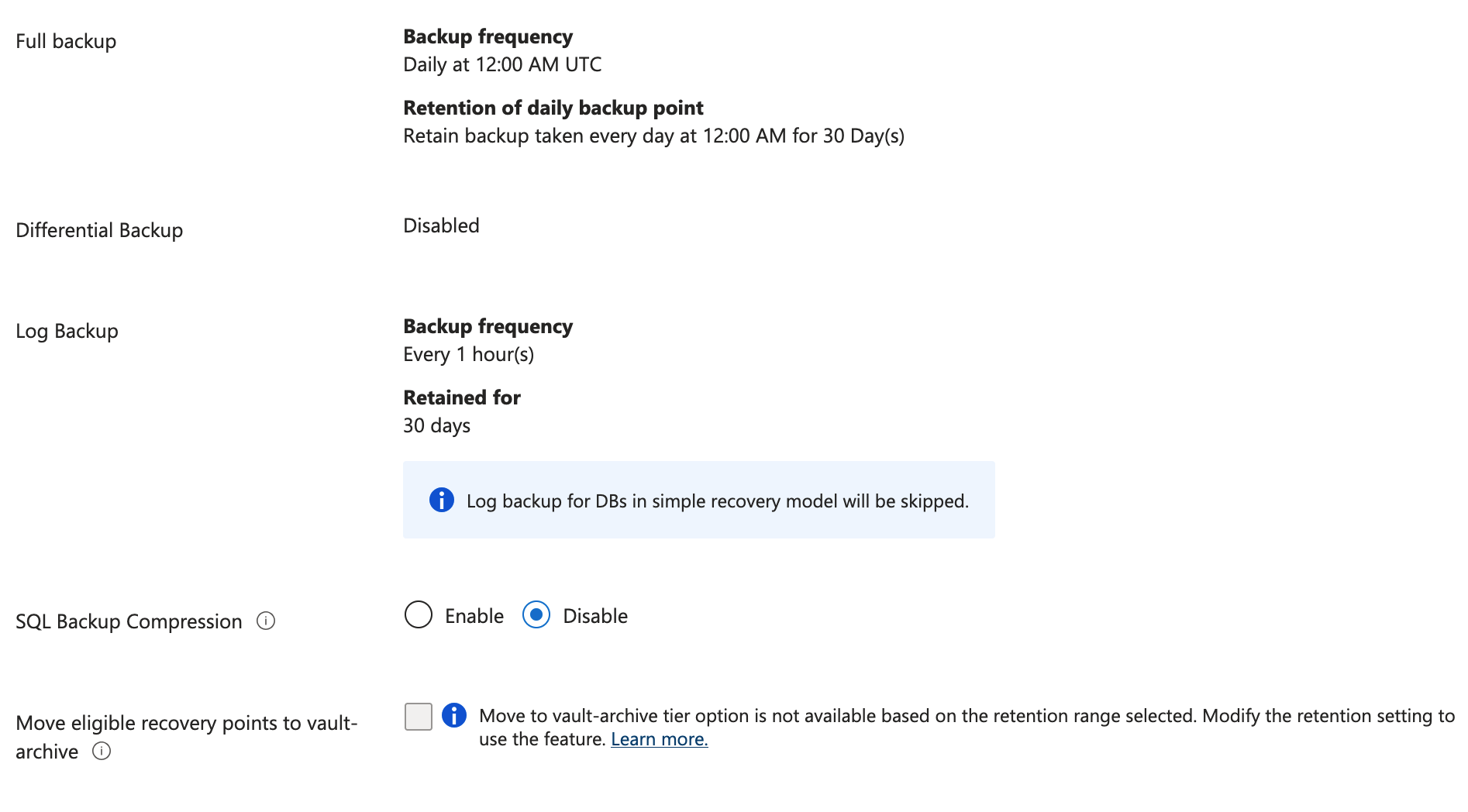Image resolution: width=1468 pixels, height=812 pixels.
Task: Click the SQL Backup Compression label text
Action: point(129,621)
